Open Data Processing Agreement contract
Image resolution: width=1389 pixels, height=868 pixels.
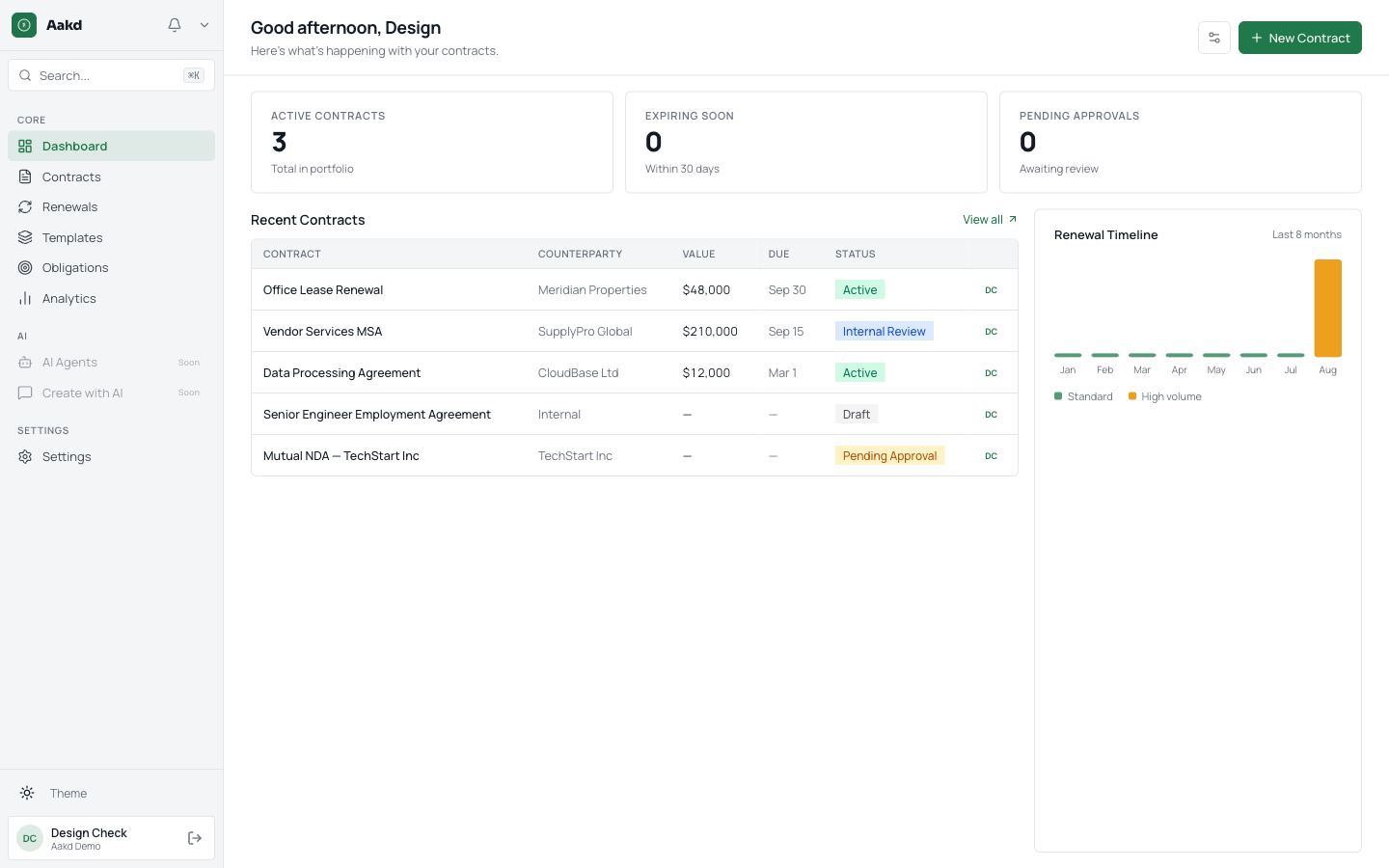tap(342, 373)
